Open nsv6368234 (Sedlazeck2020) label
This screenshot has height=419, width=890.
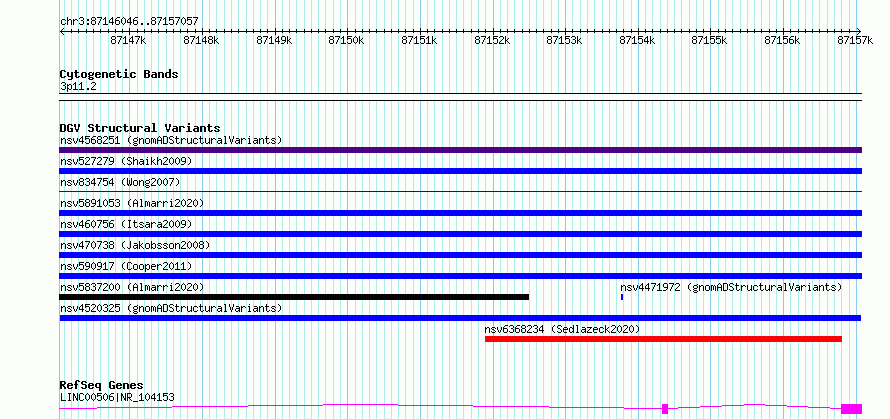click(562, 329)
